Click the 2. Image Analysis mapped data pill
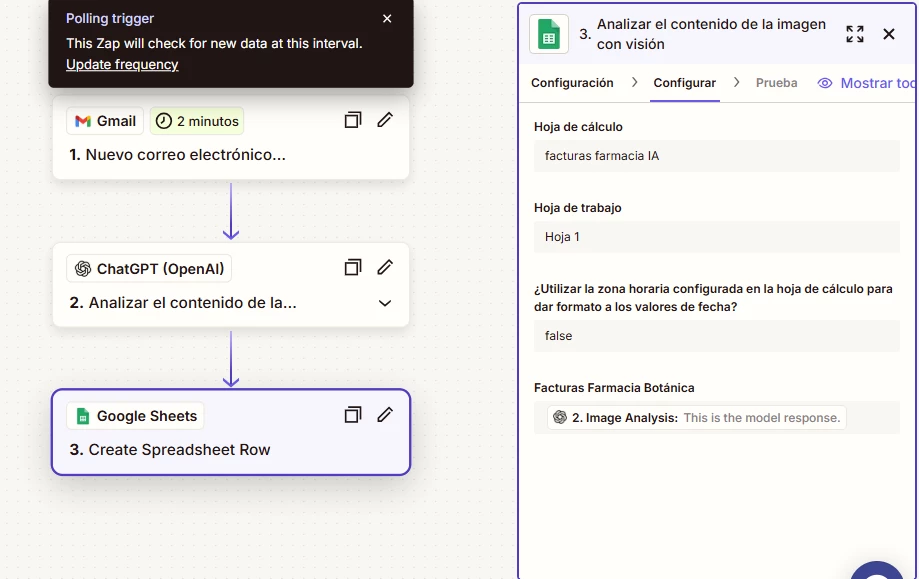919x579 pixels. point(697,418)
